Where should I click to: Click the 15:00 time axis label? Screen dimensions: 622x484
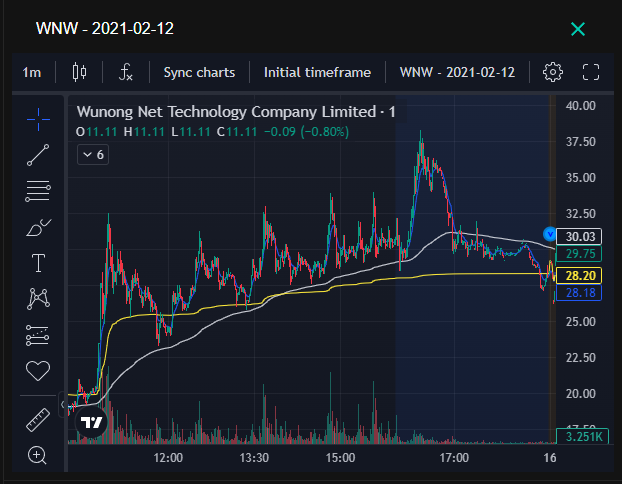340,458
